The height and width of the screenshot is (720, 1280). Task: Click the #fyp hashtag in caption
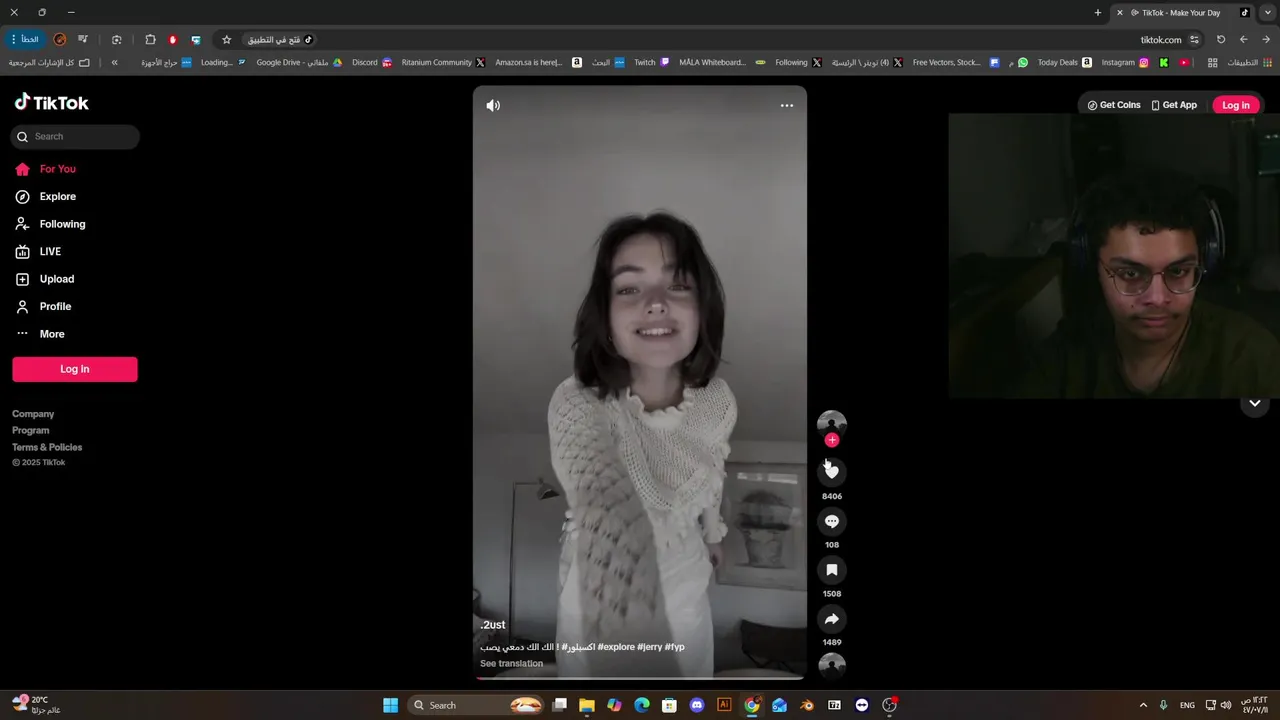pos(675,647)
